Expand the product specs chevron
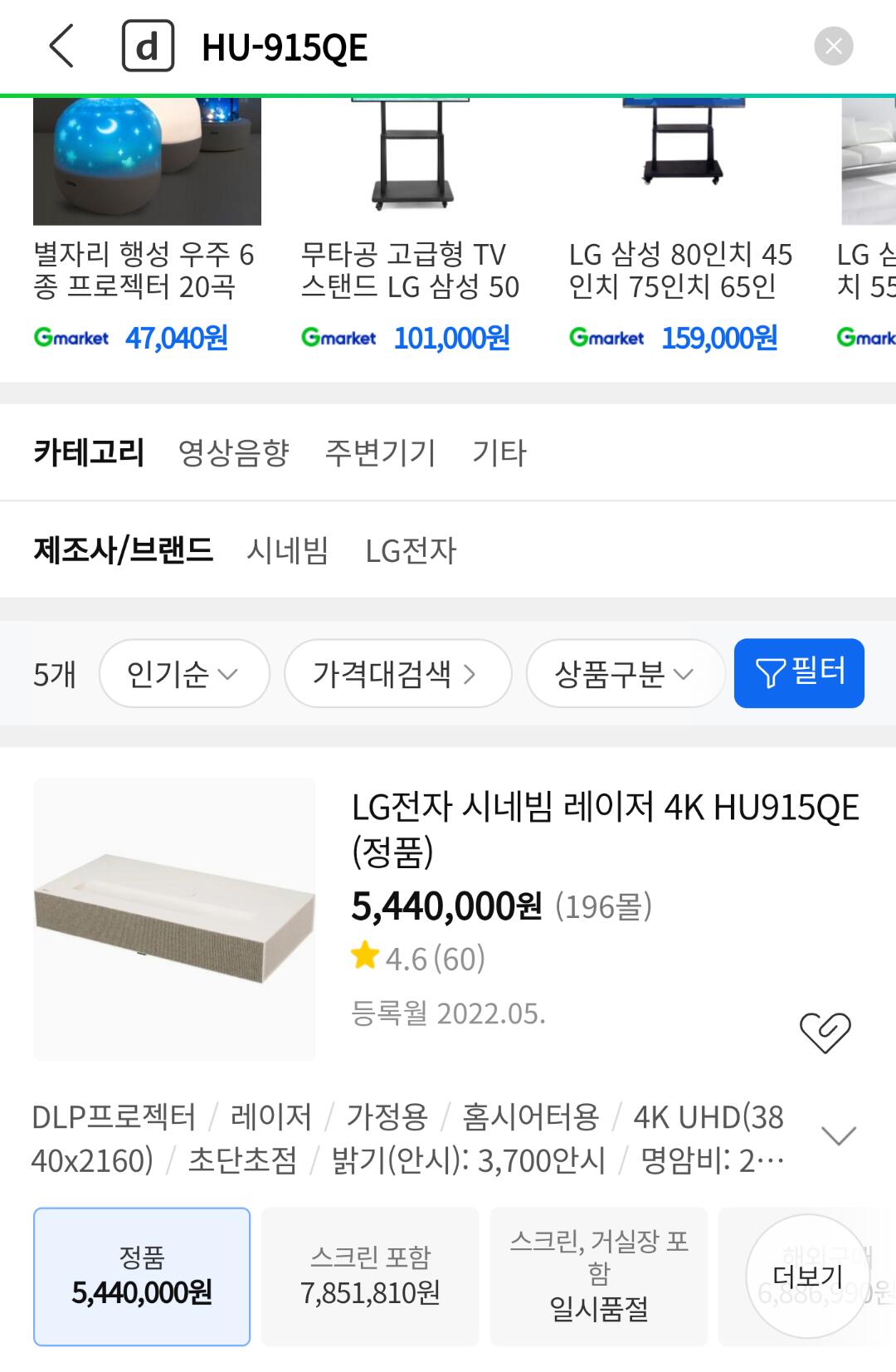The width and height of the screenshot is (896, 1372). pos(838,1135)
